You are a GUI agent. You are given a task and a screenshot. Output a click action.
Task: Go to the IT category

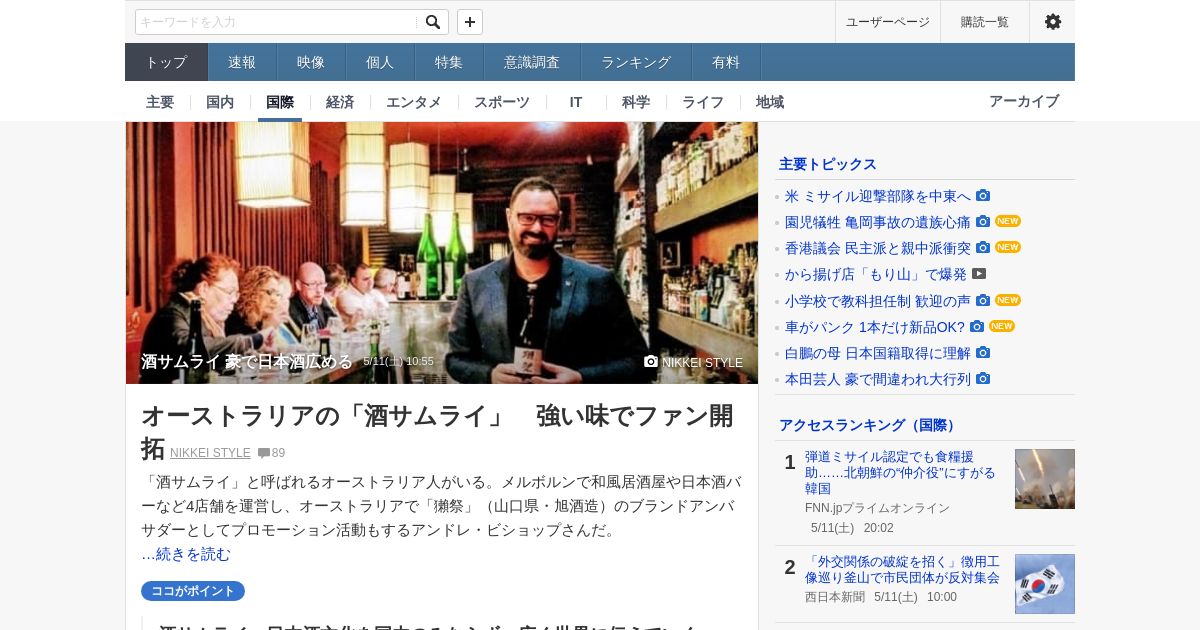[x=576, y=102]
